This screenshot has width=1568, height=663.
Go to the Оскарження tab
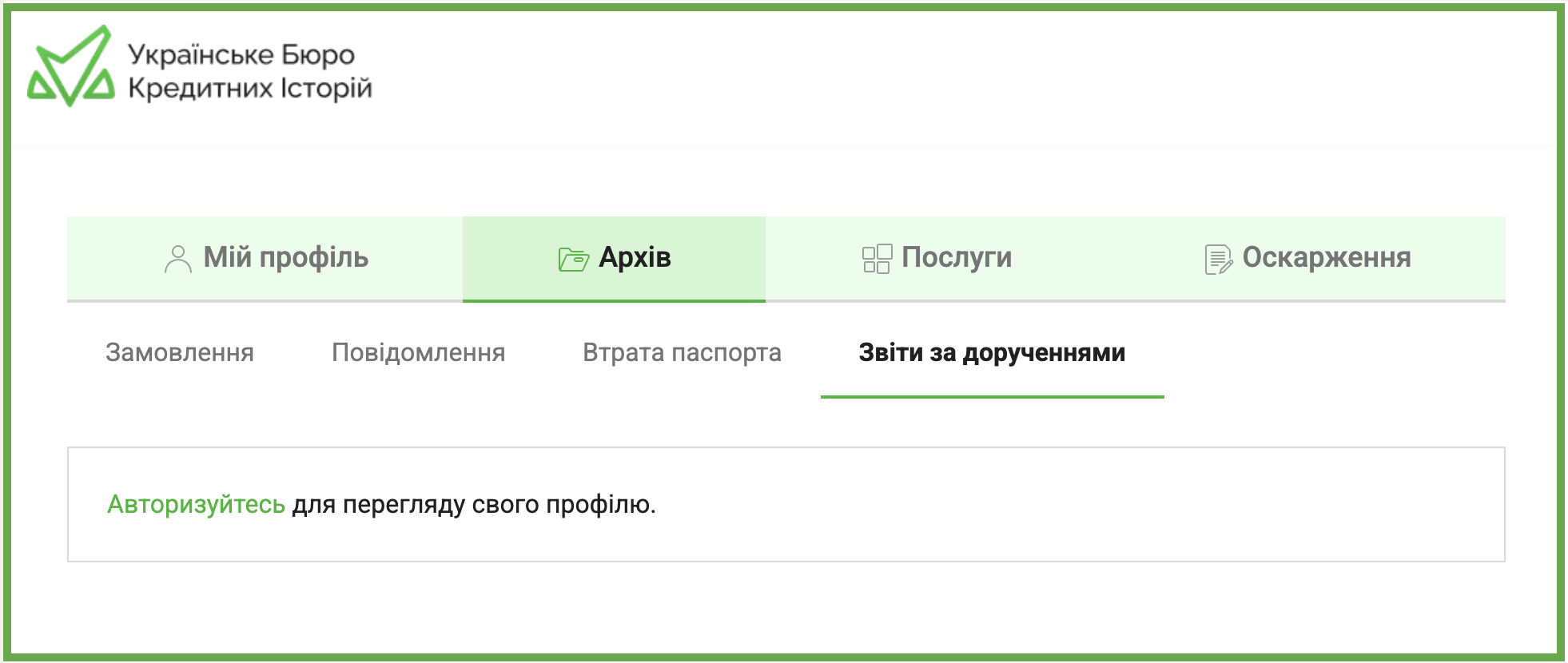1326,258
